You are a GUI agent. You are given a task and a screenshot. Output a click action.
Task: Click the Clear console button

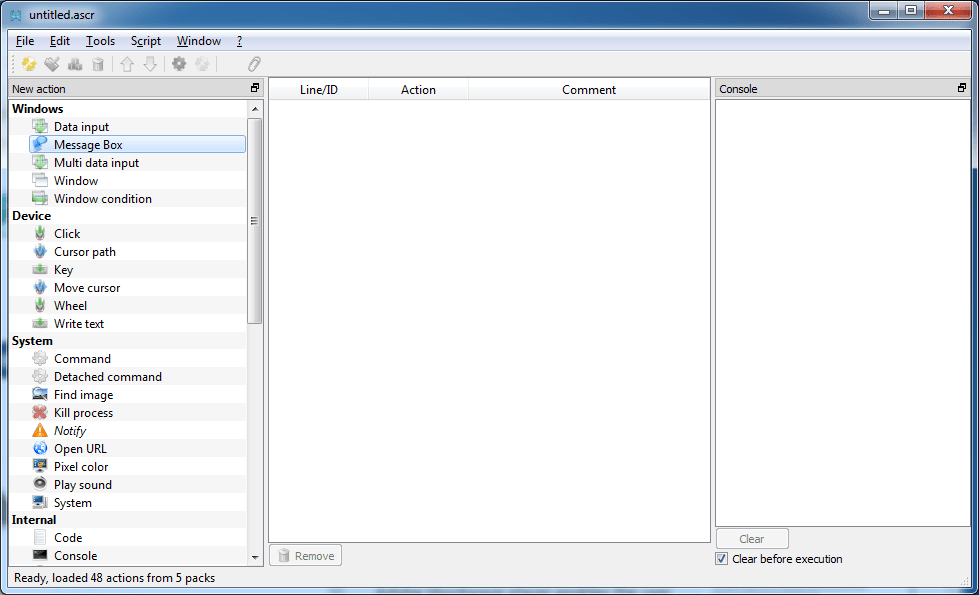(751, 538)
